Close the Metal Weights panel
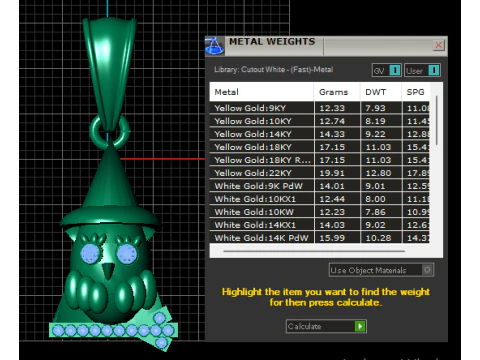 click(439, 45)
